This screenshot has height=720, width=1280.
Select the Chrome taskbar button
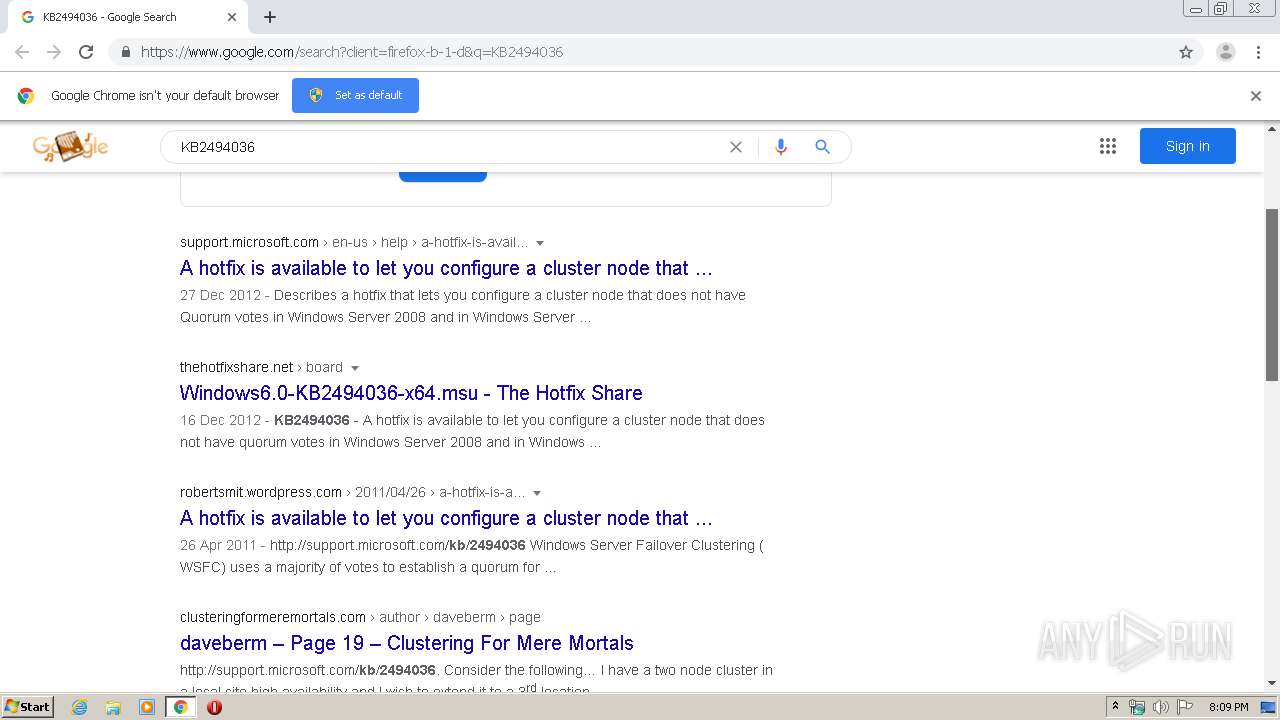[181, 707]
